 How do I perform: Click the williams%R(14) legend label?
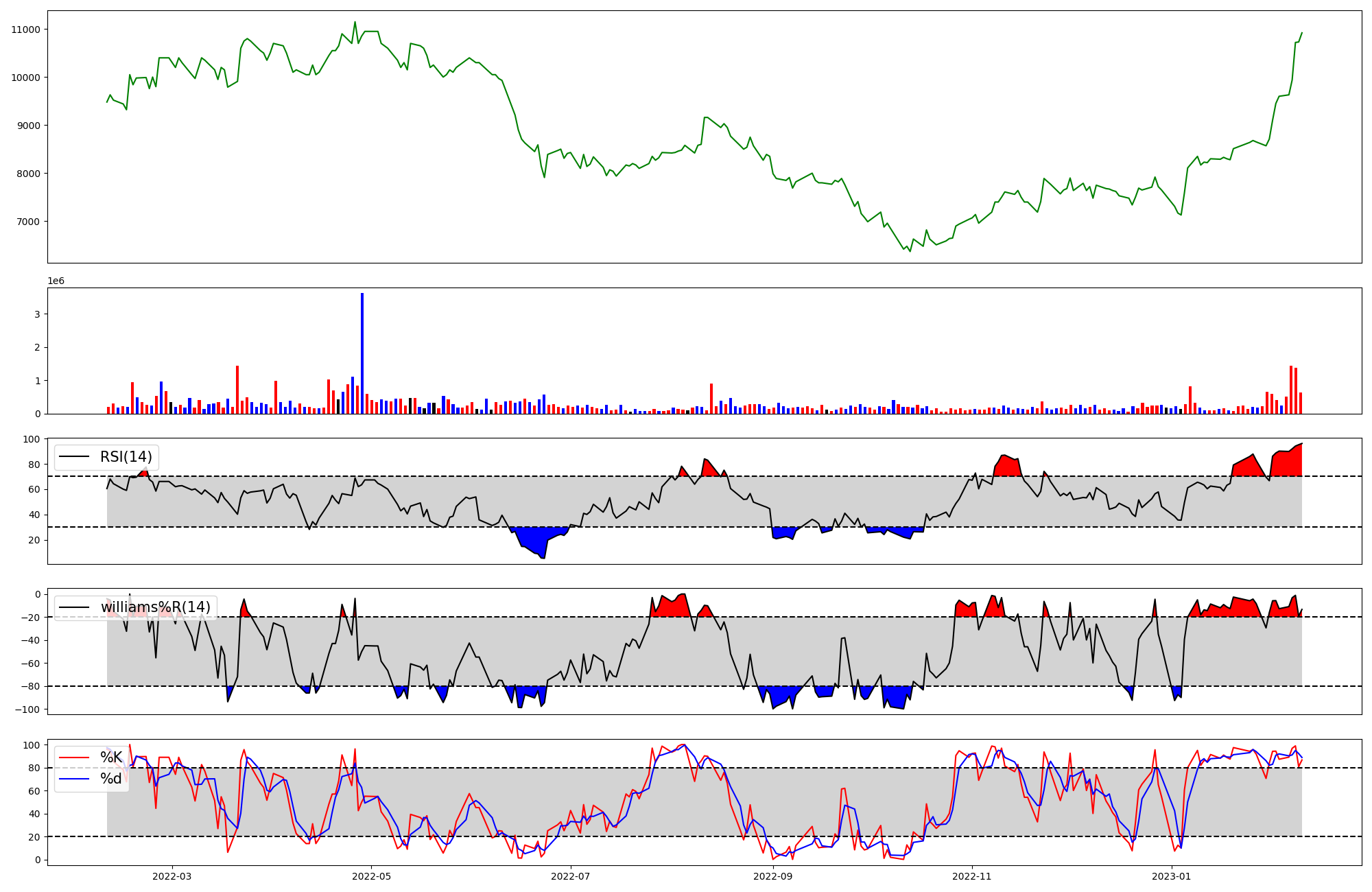[155, 607]
